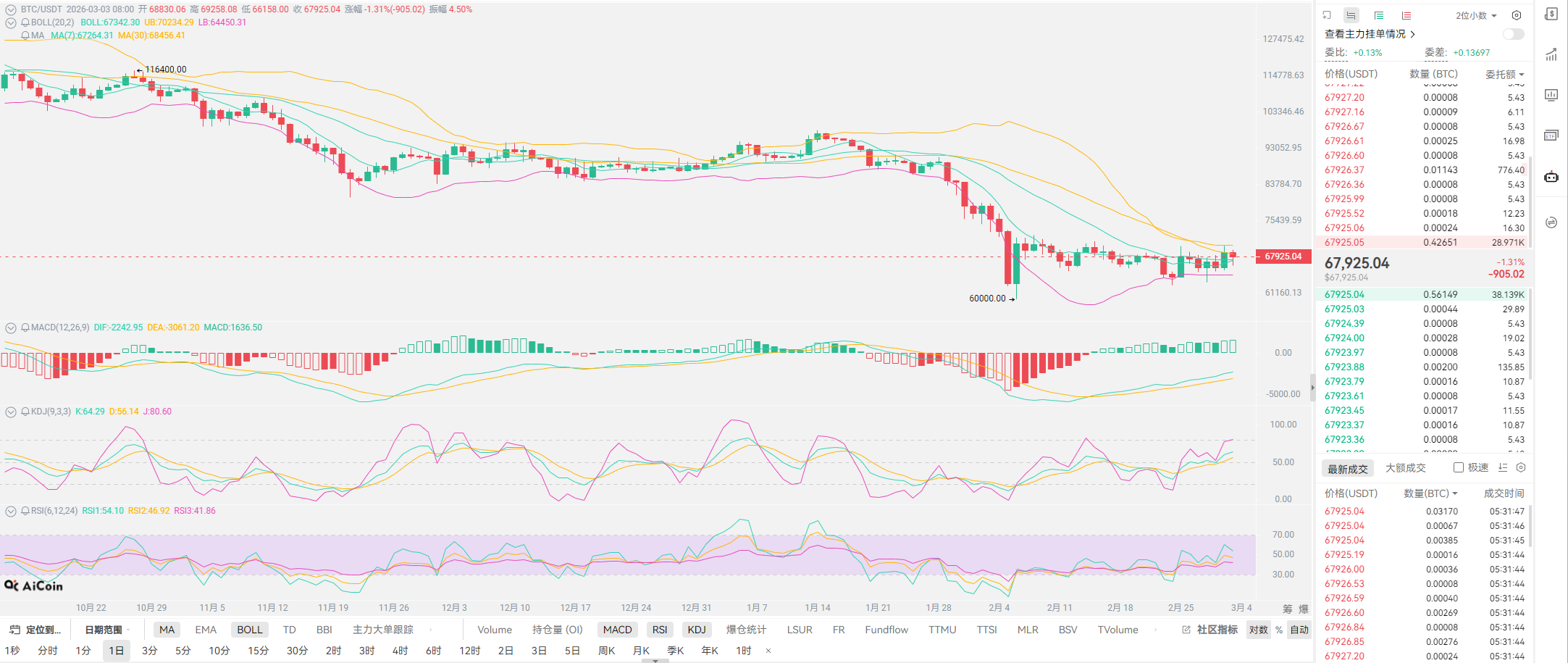
Task: Enable the 极速 checkbox
Action: [x=1459, y=468]
